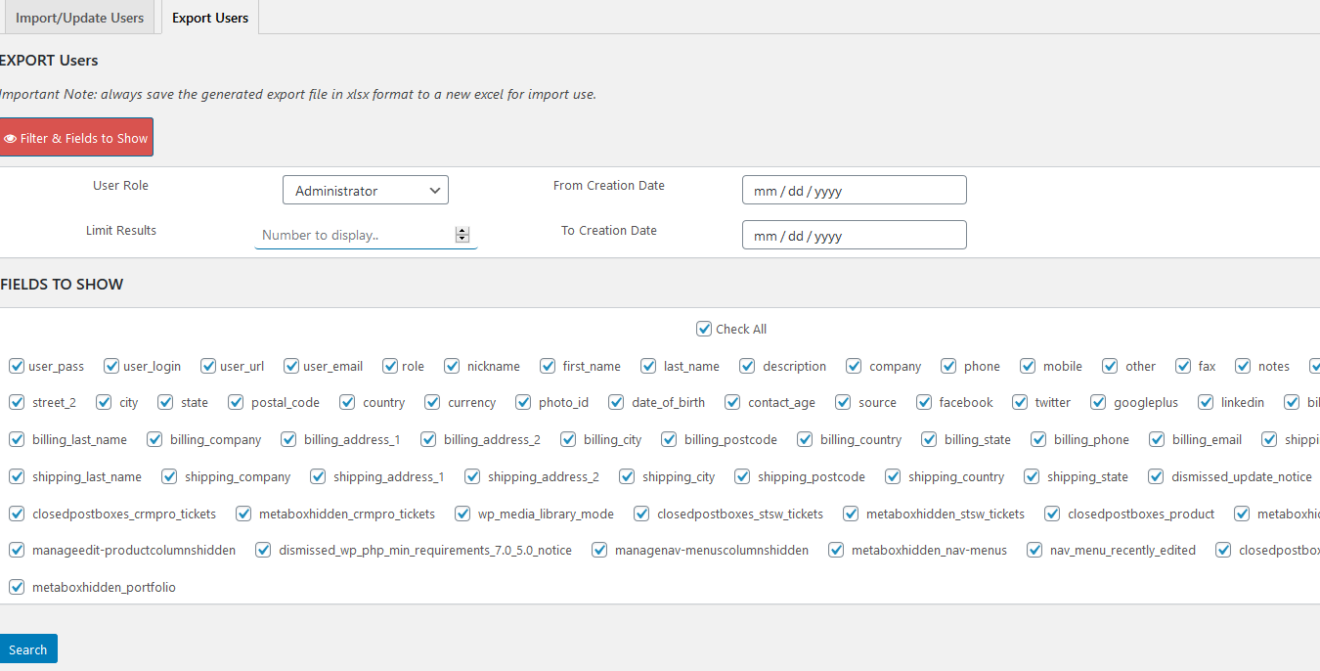Click the eye icon on Filter & Fields button
Image resolution: width=1320 pixels, height=671 pixels.
point(11,137)
